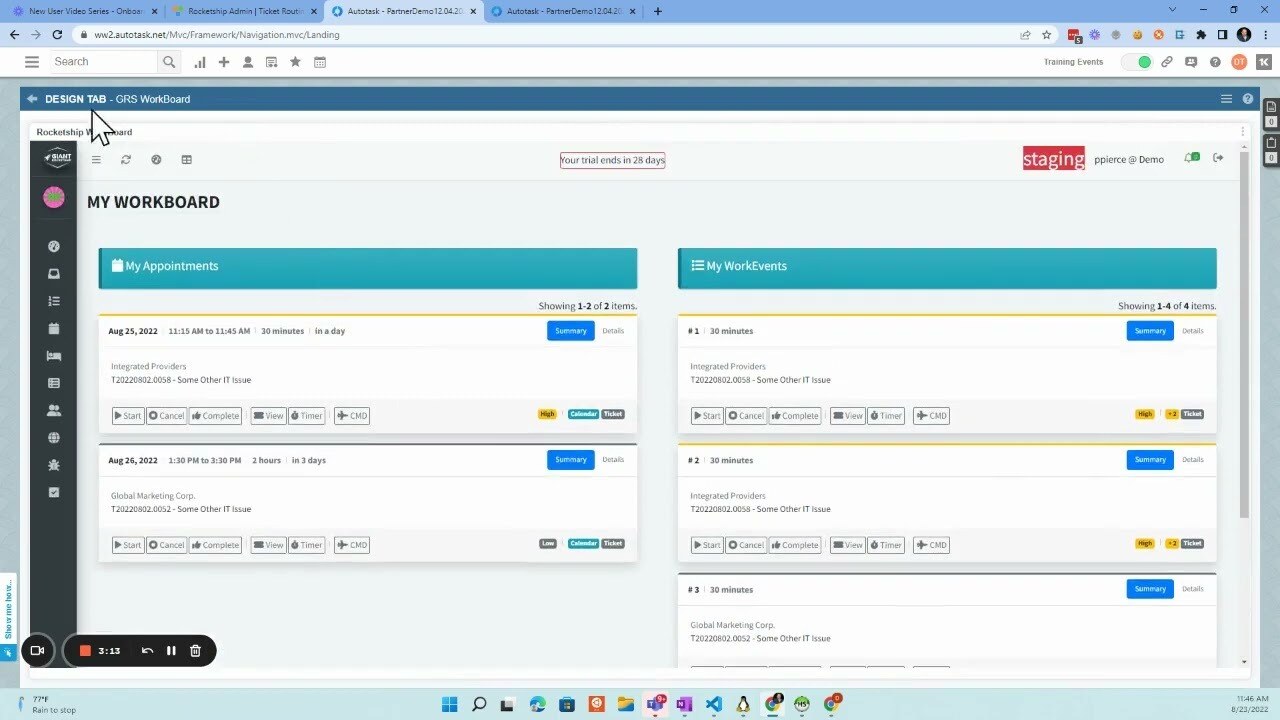Open the Rocketship Workboard widget options dots
The height and width of the screenshot is (720, 1280).
[x=1243, y=132]
